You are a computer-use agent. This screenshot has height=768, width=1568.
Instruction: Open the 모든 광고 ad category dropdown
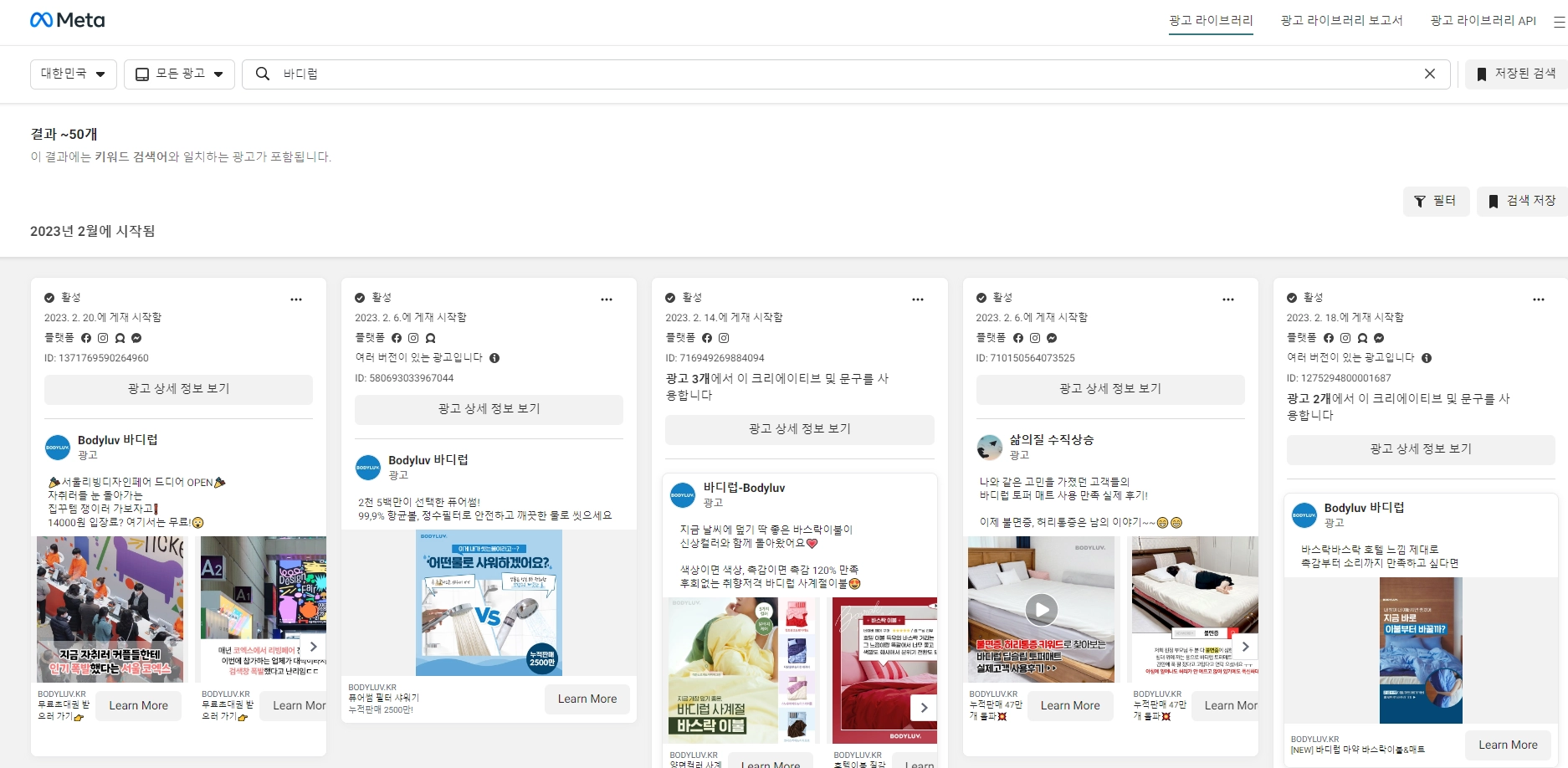tap(179, 74)
